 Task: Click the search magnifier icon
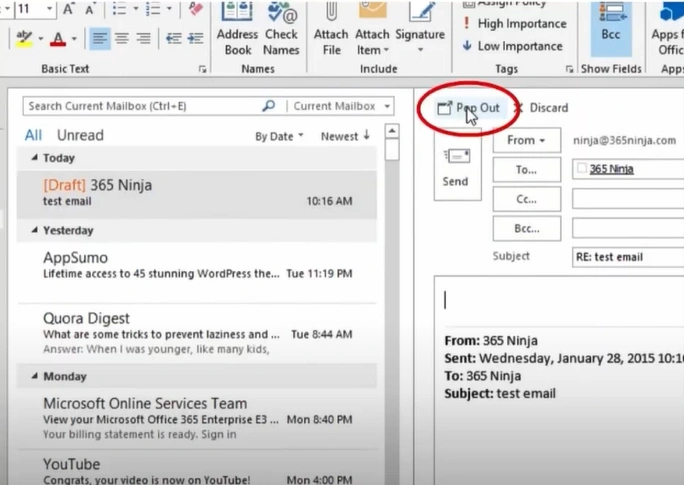click(269, 106)
